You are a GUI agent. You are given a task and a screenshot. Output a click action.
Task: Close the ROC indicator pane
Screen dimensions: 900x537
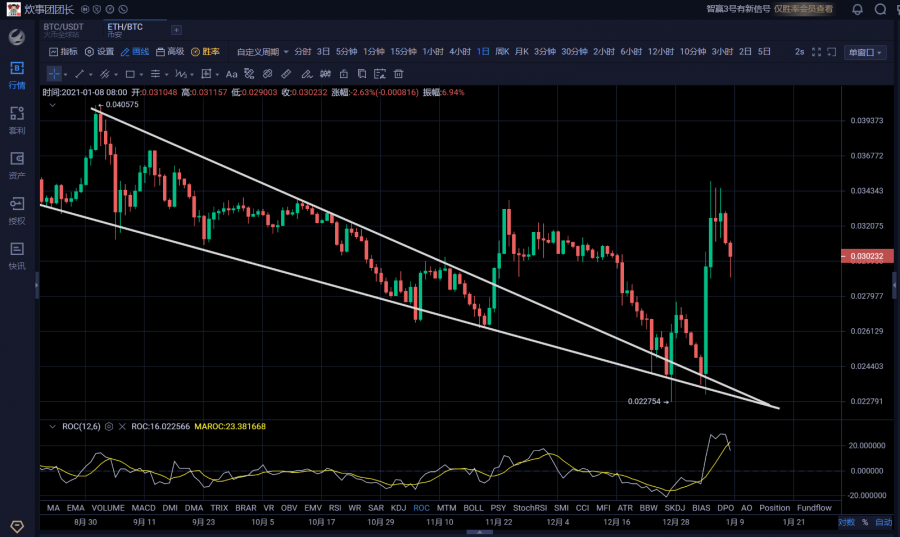pos(123,426)
